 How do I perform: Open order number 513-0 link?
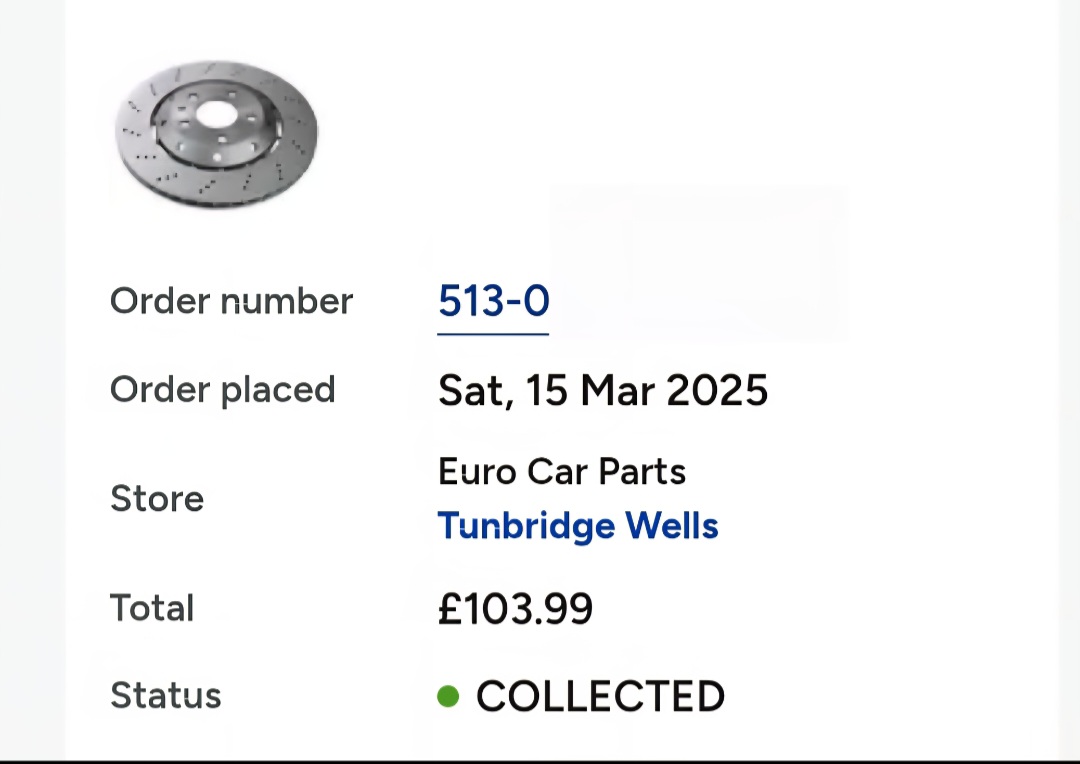pos(493,301)
